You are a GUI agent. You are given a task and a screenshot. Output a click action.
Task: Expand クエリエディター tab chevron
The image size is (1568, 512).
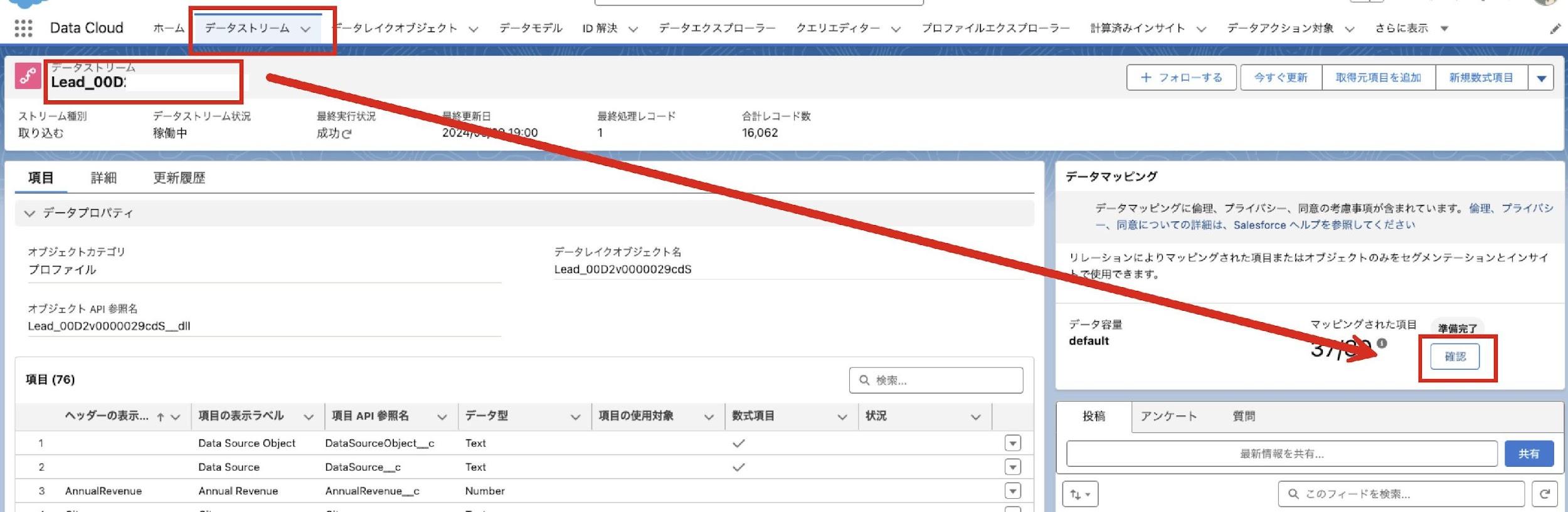(x=896, y=29)
